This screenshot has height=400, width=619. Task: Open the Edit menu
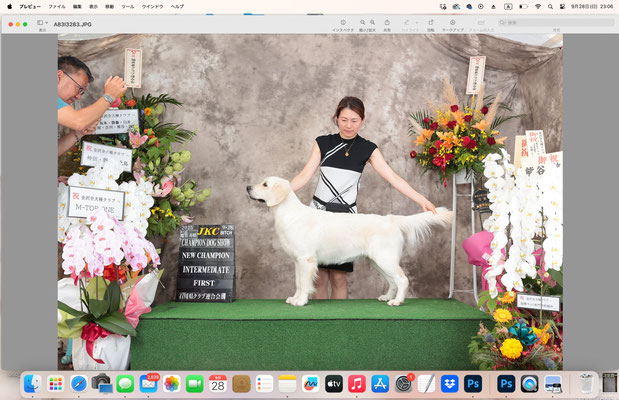[x=77, y=6]
